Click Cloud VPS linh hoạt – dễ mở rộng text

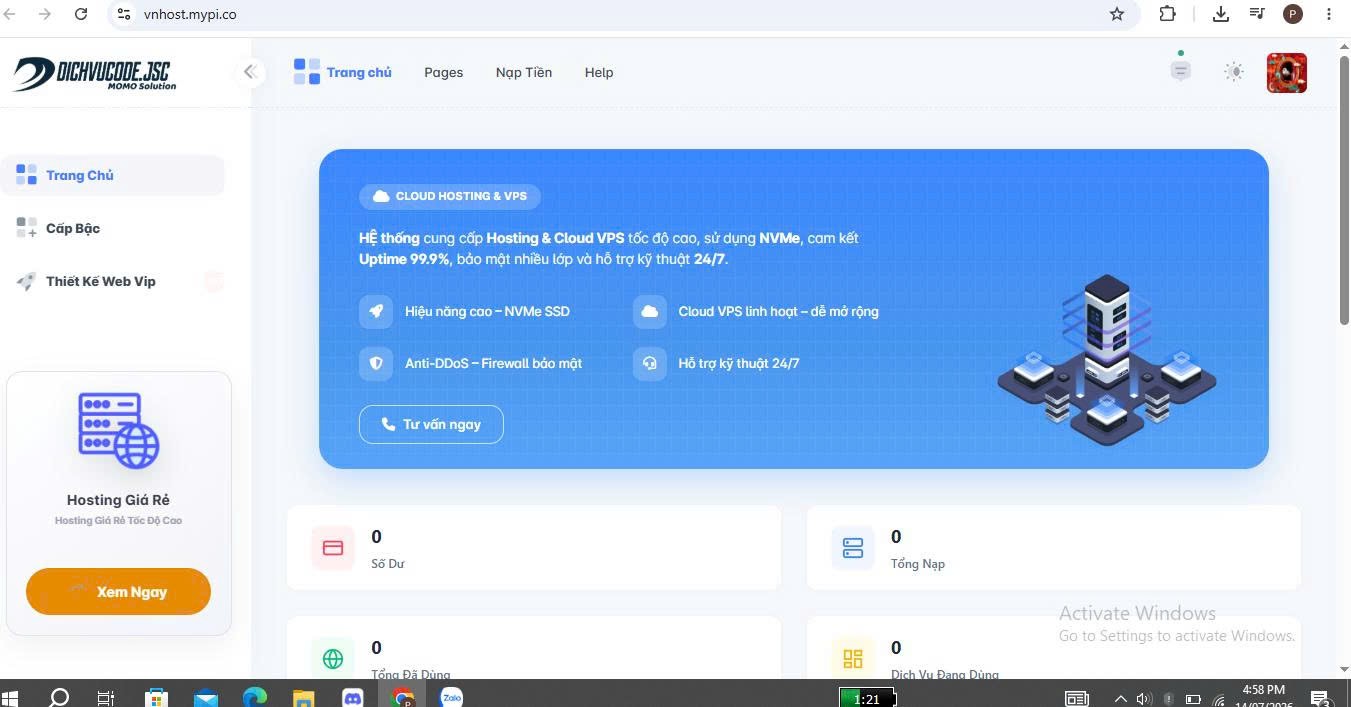pos(778,311)
